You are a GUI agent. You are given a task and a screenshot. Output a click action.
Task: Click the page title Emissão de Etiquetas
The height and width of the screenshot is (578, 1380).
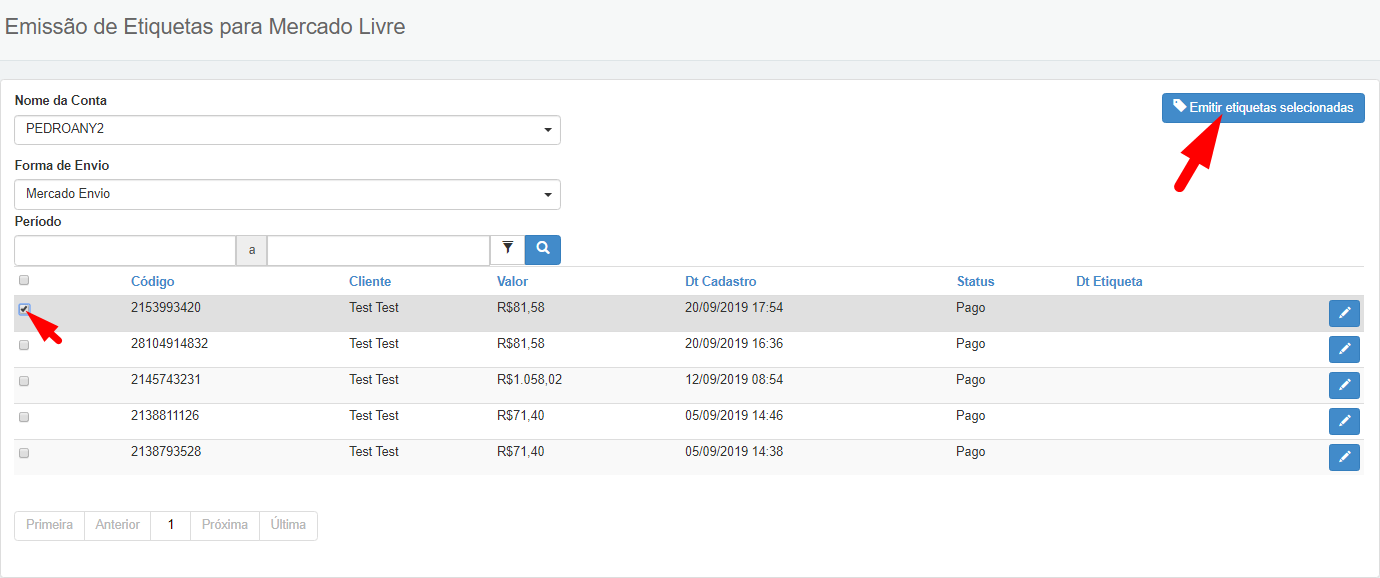205,27
